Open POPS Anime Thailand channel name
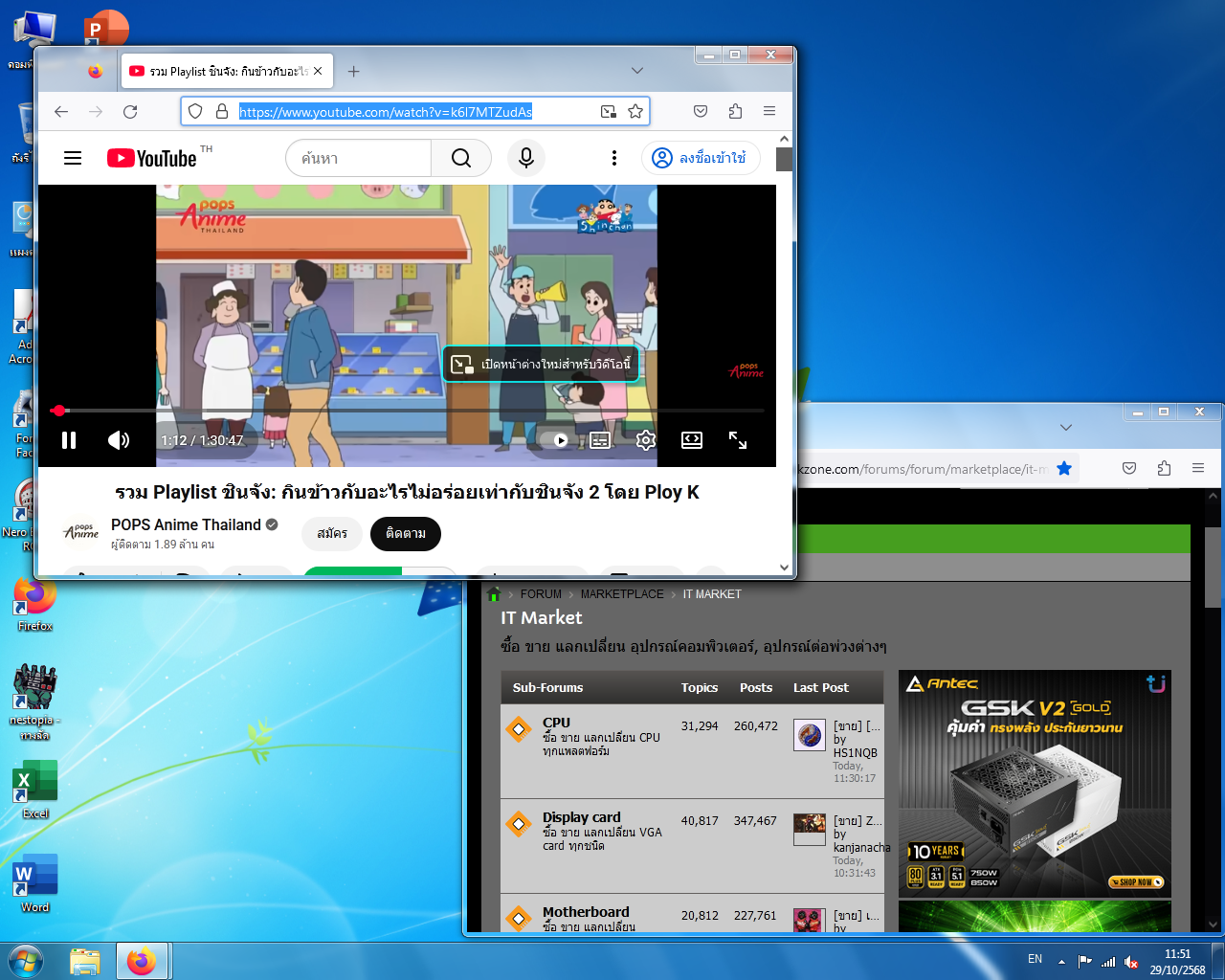1225x980 pixels. pos(186,524)
